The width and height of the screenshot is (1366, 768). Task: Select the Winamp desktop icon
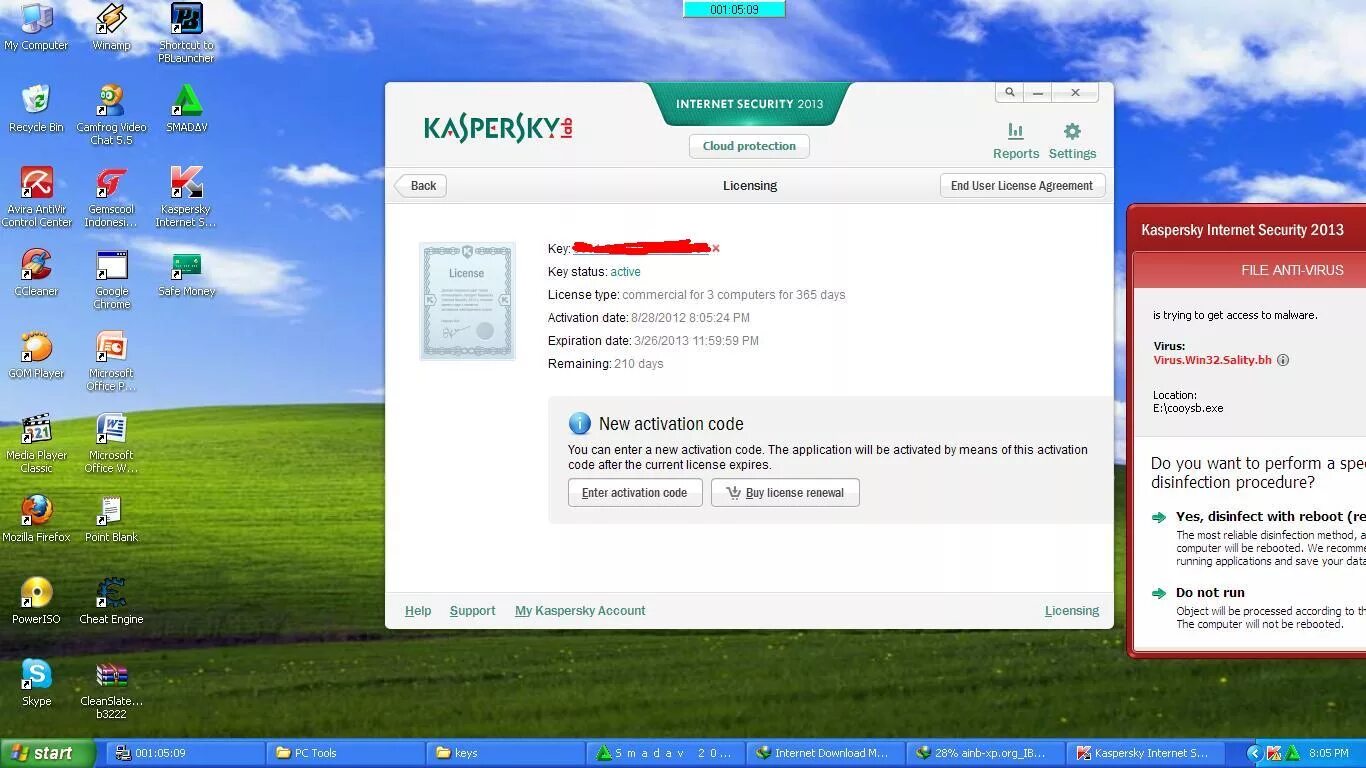[x=111, y=27]
